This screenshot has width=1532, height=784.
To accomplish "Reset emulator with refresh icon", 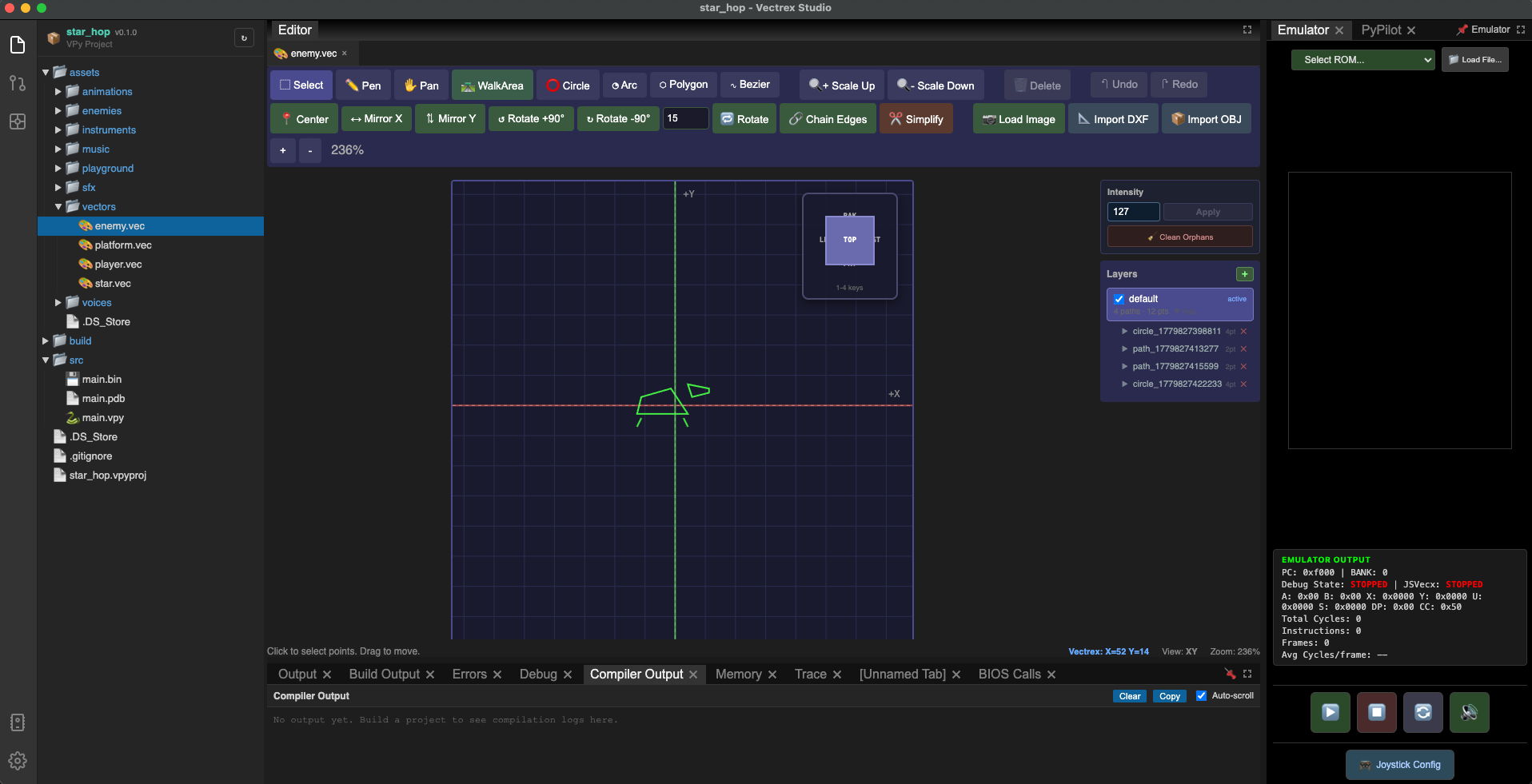I will [x=1423, y=712].
